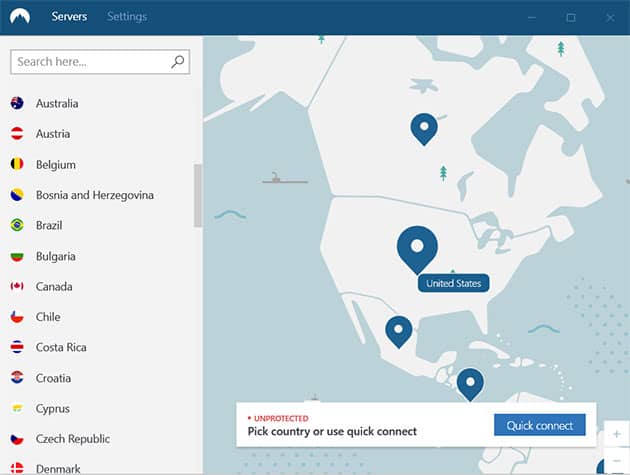
Task: Pick Chile in the server list
Action: [48, 317]
